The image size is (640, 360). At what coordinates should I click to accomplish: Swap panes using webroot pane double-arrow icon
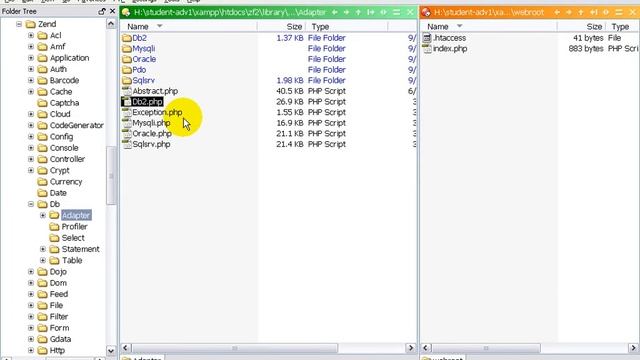pyautogui.click(x=606, y=12)
